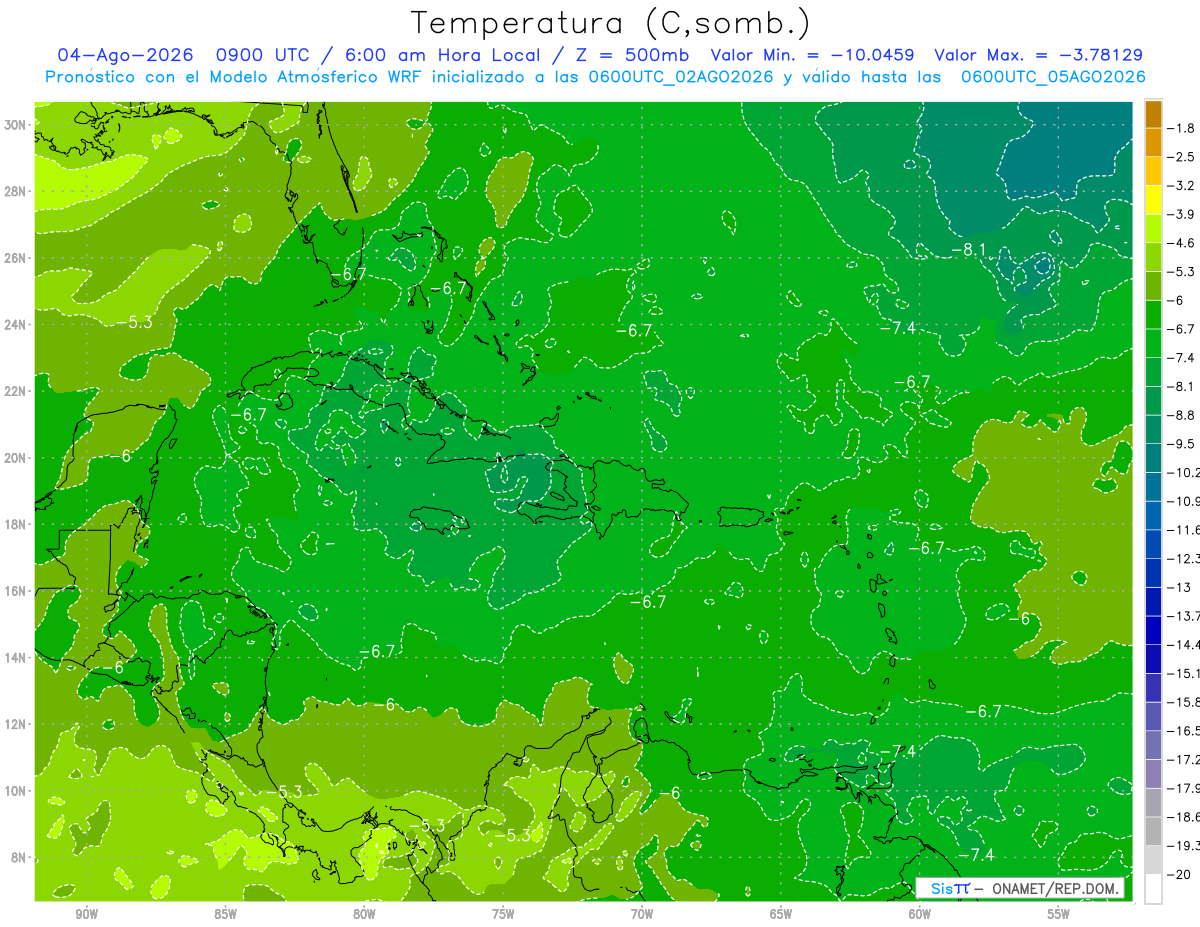Screen dimensions: 1200x927
Task: Click the '0600UTC_02AGO2026' initialization time
Action: coord(681,77)
